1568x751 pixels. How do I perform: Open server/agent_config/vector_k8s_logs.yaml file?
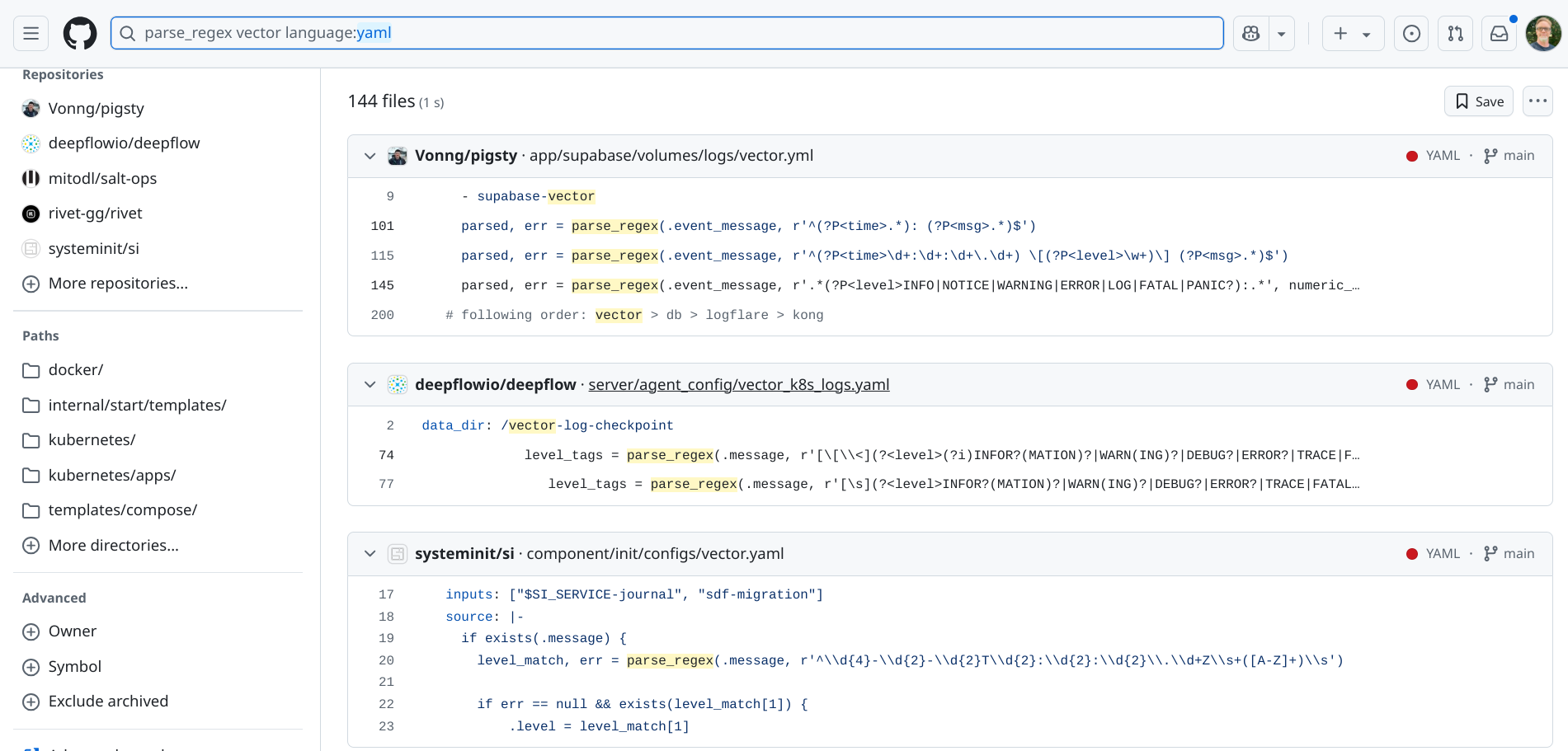point(739,385)
